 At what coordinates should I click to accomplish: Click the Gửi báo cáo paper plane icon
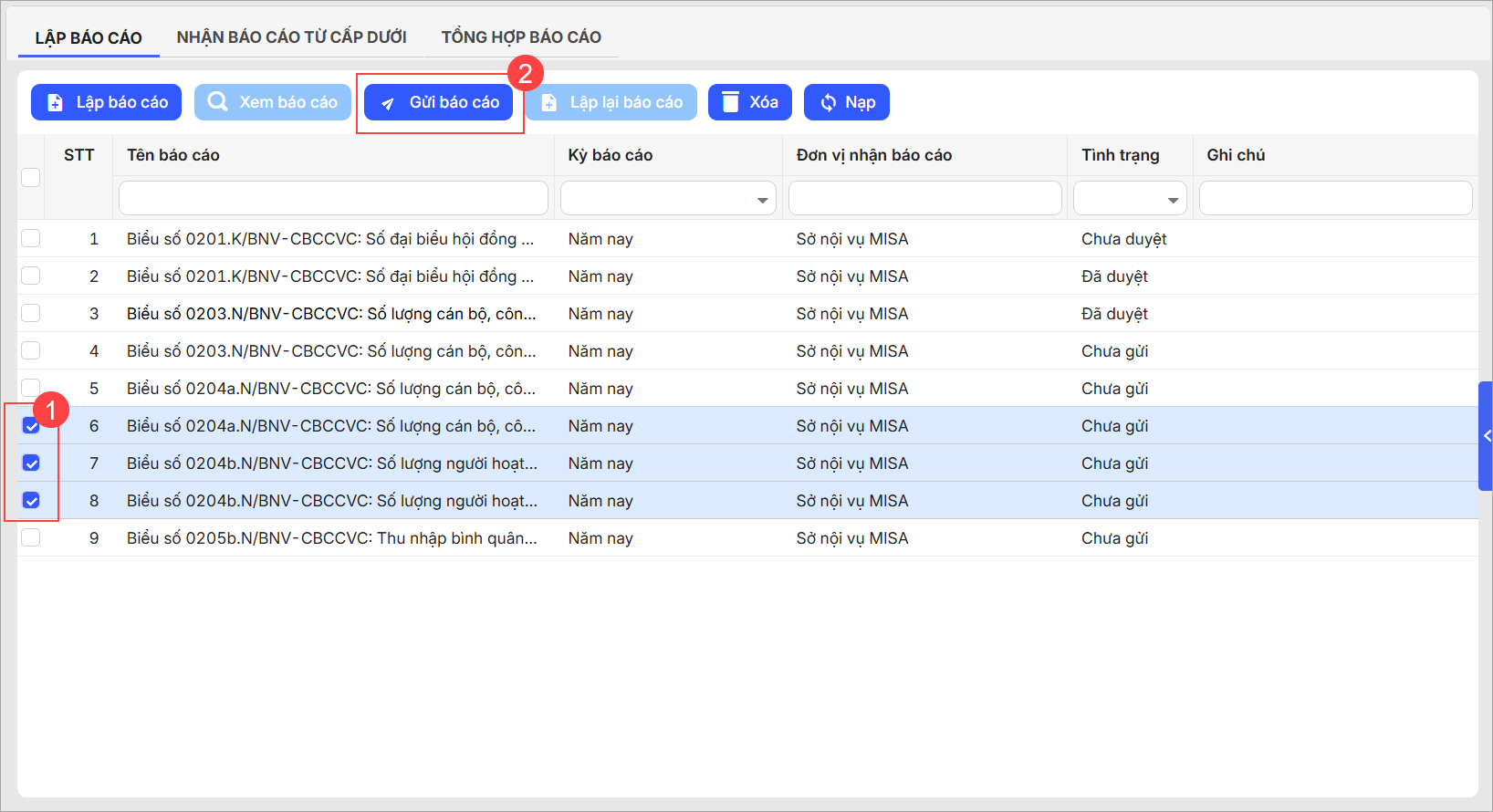pos(388,103)
